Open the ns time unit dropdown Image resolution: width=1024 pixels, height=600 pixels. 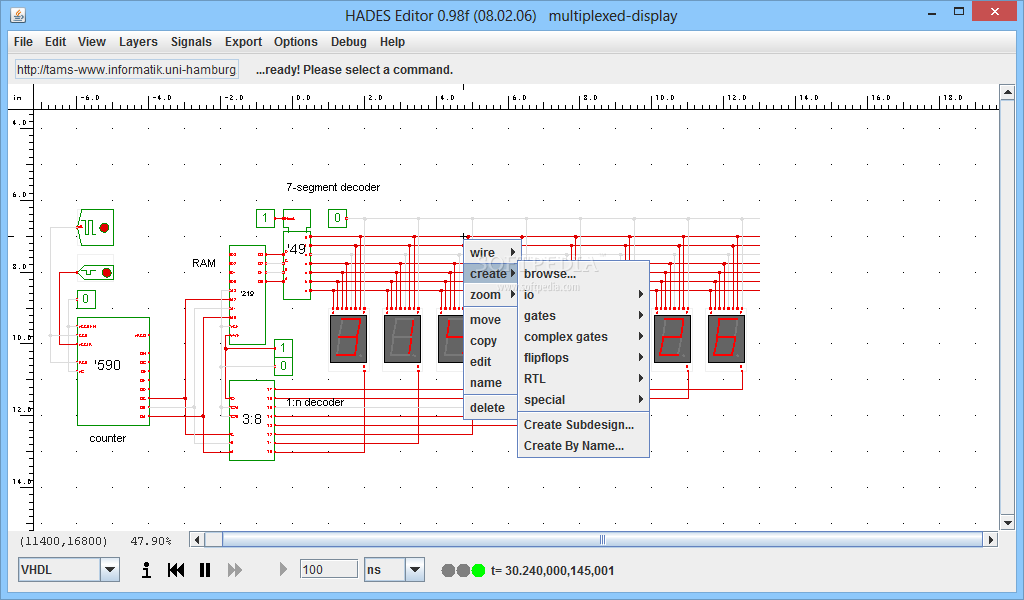click(x=415, y=570)
